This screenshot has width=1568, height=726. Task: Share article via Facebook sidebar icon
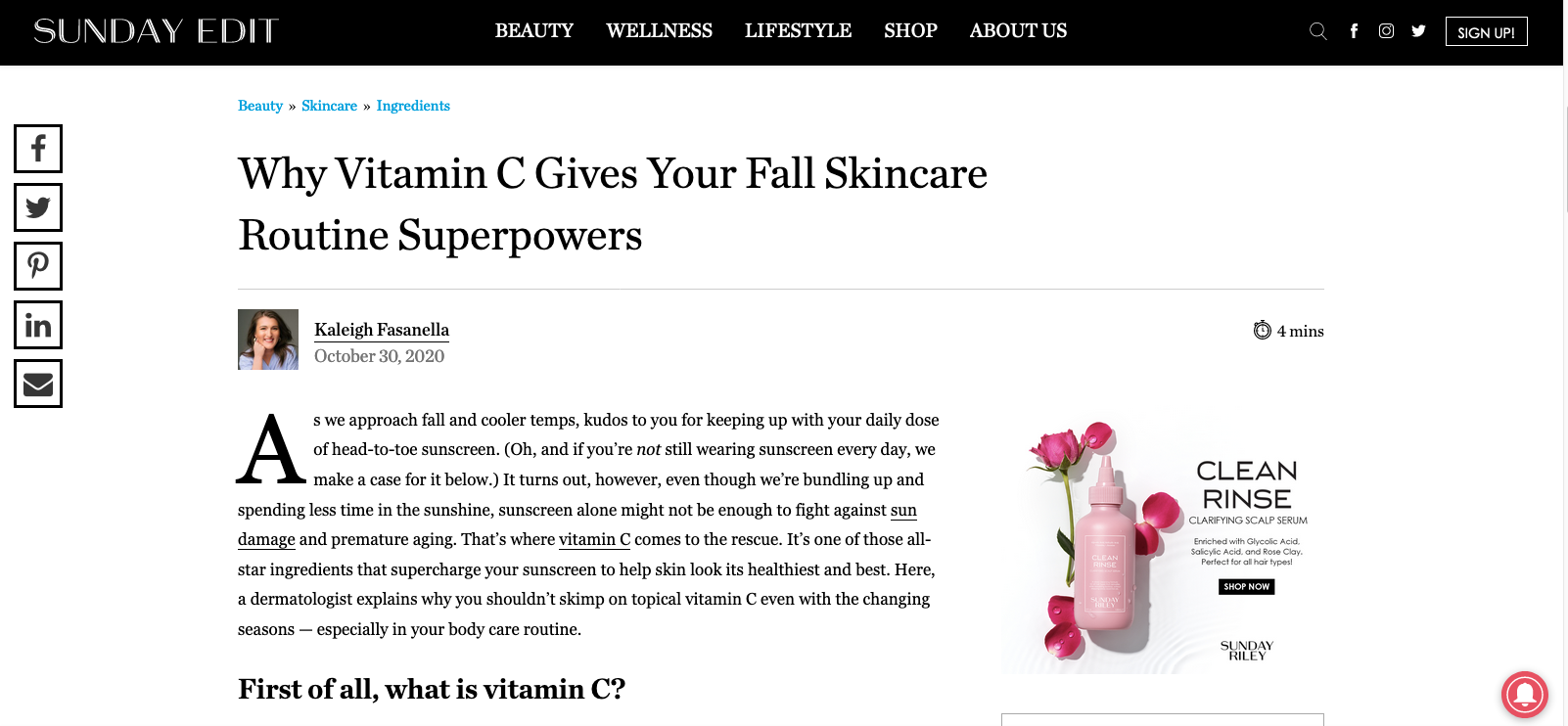pos(38,149)
